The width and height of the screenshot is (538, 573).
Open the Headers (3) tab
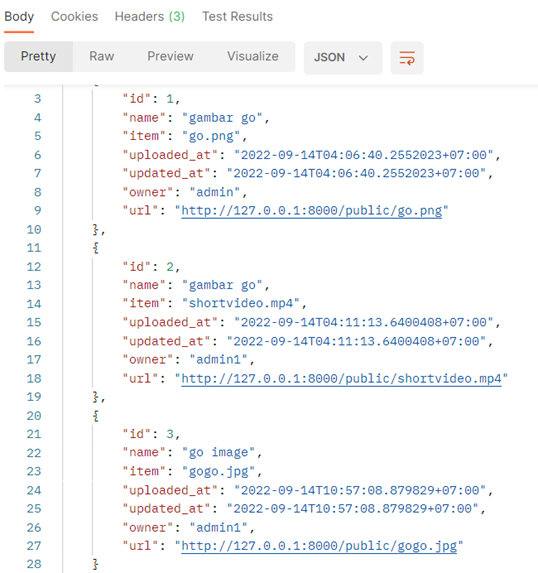(x=149, y=16)
